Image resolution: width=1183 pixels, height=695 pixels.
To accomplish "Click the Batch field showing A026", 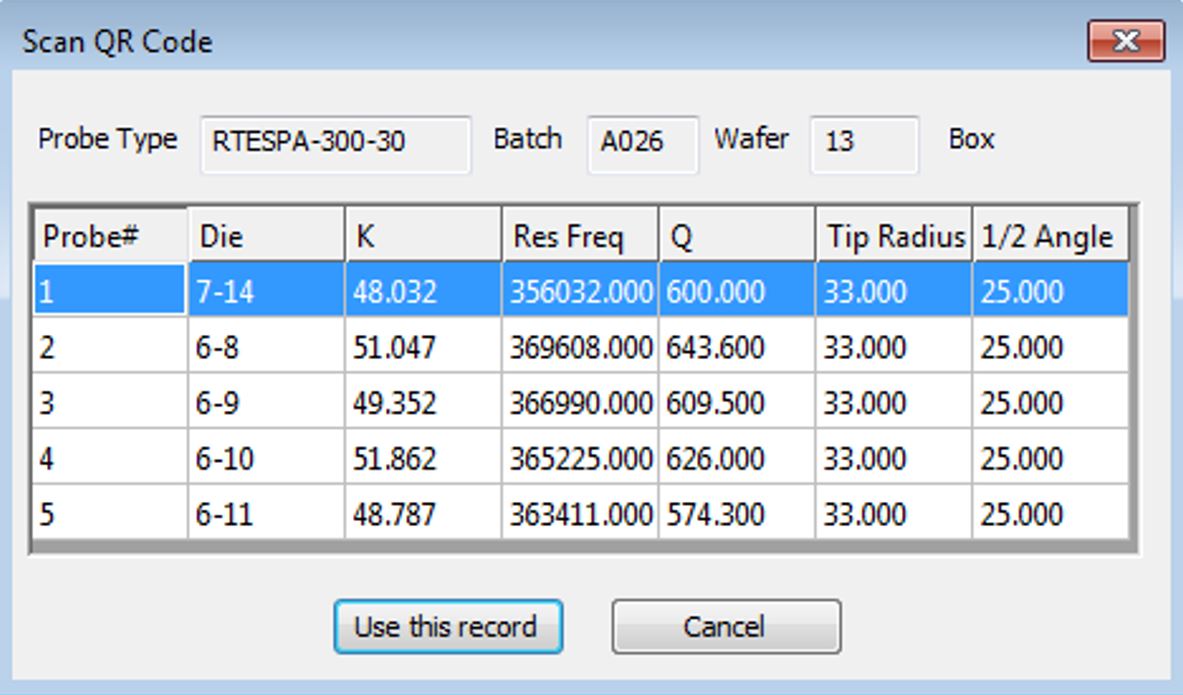I will coord(642,142).
